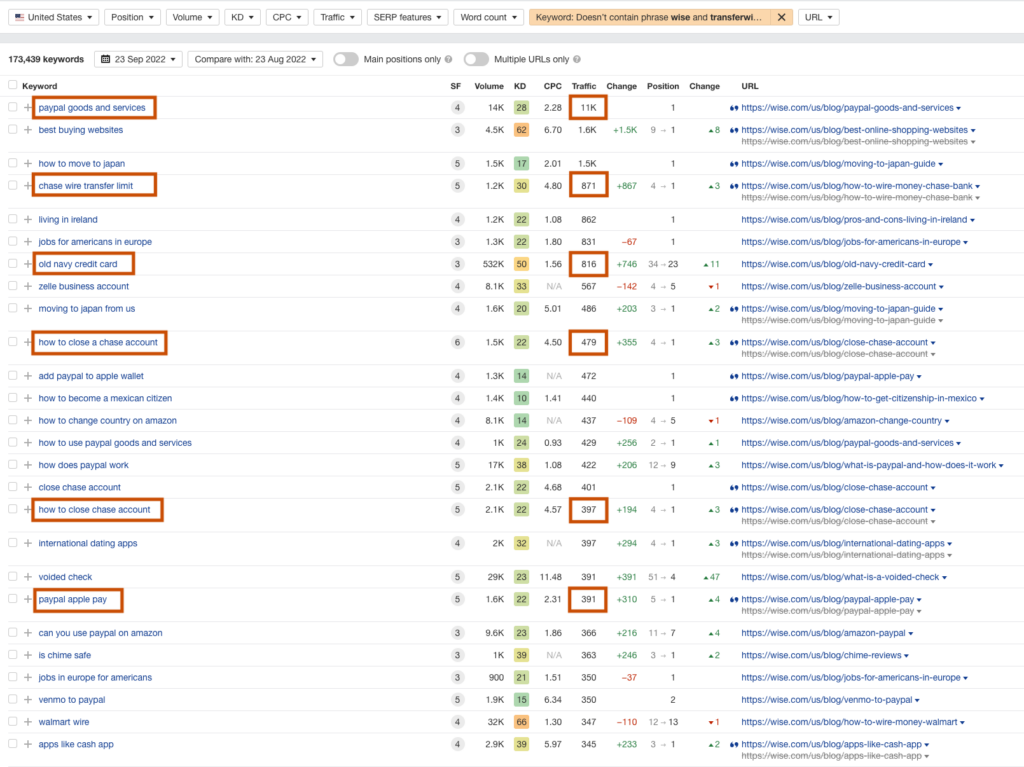Tick the checkbox for 'moving to japan from us'

tap(12, 308)
